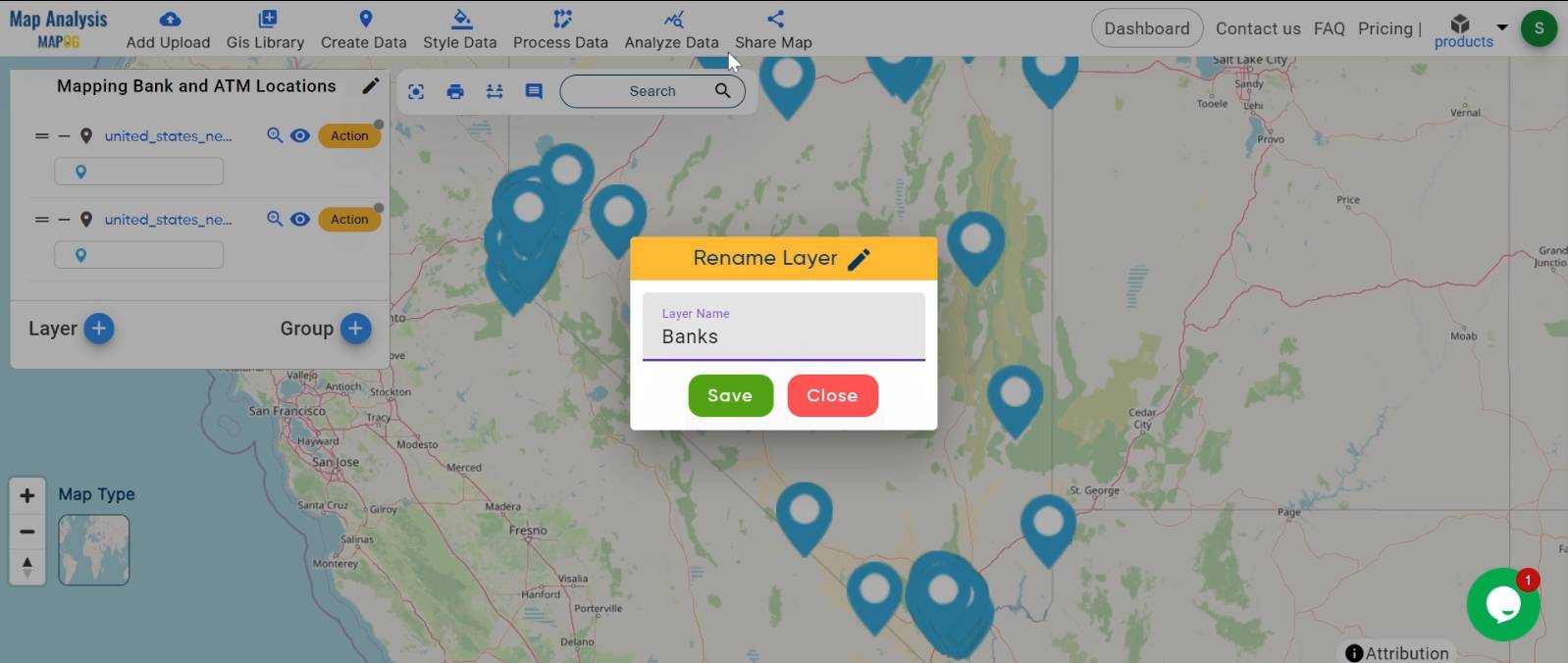Open the user profile avatar S
Viewport: 1568px width, 663px height.
[x=1539, y=28]
